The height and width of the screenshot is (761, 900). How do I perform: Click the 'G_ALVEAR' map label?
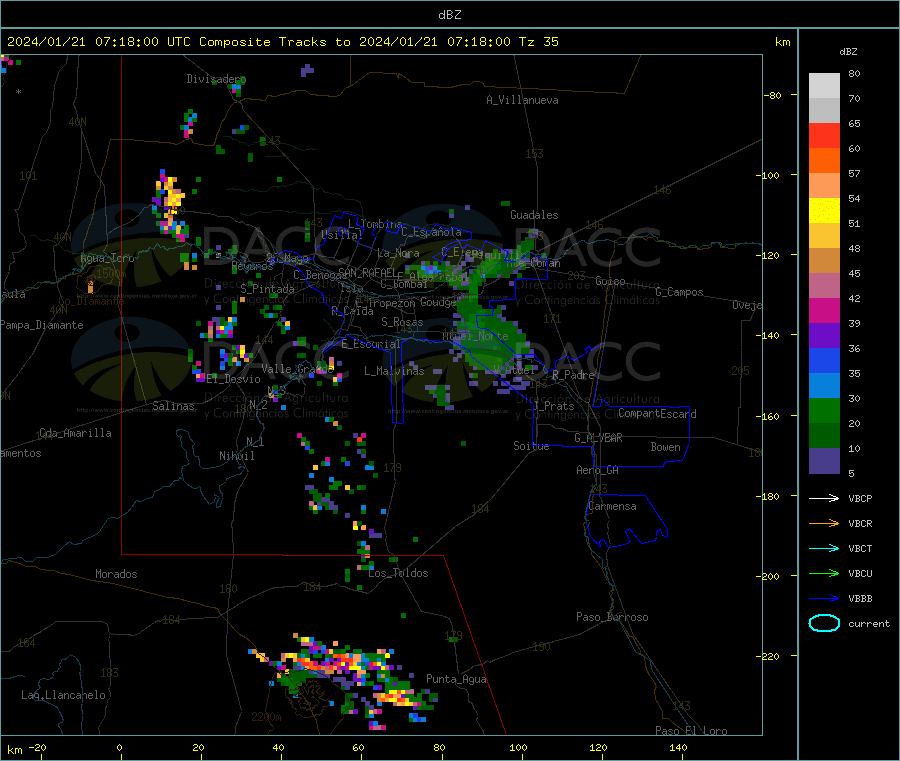click(x=598, y=438)
